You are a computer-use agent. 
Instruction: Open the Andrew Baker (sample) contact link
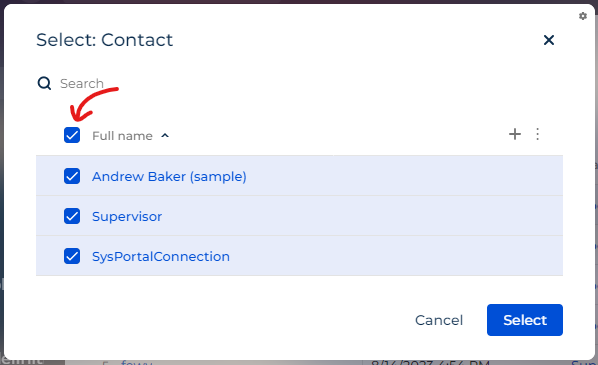coord(169,177)
